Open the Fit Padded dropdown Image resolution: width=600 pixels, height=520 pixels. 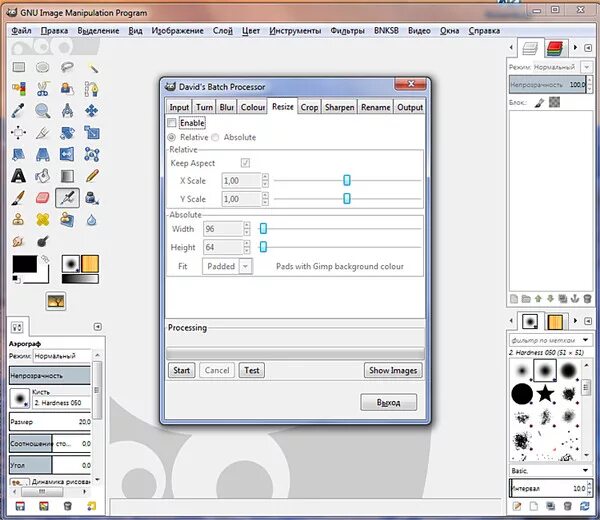(227, 266)
